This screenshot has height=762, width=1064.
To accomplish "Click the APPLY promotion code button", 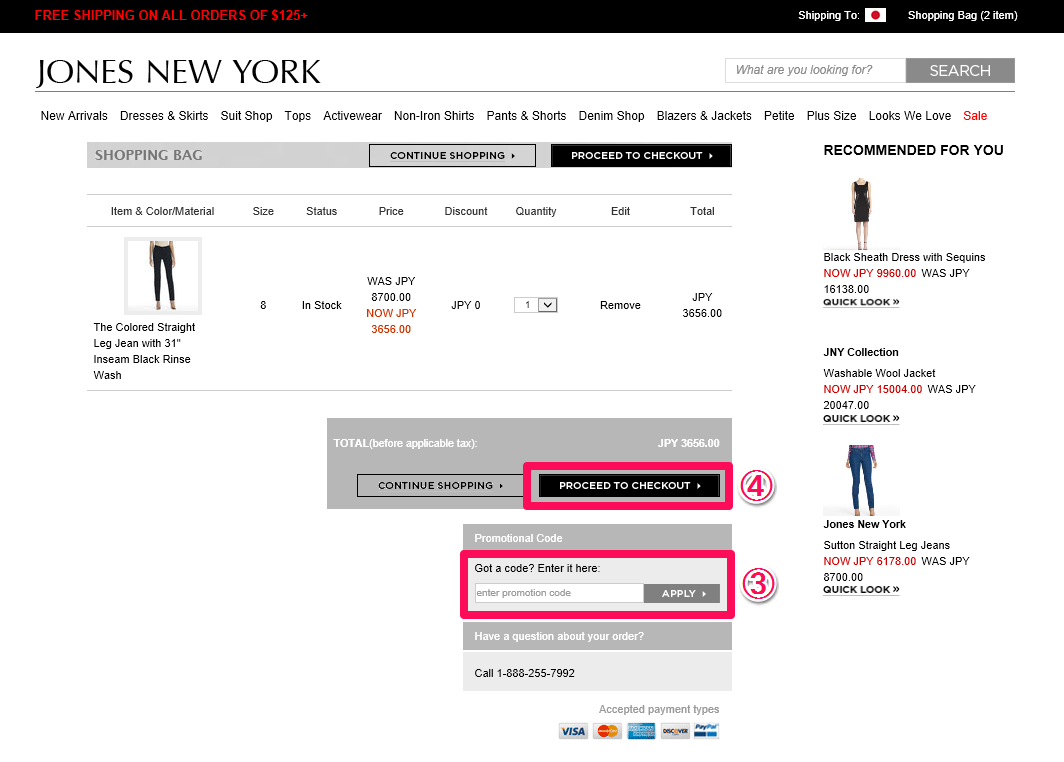I will point(682,593).
